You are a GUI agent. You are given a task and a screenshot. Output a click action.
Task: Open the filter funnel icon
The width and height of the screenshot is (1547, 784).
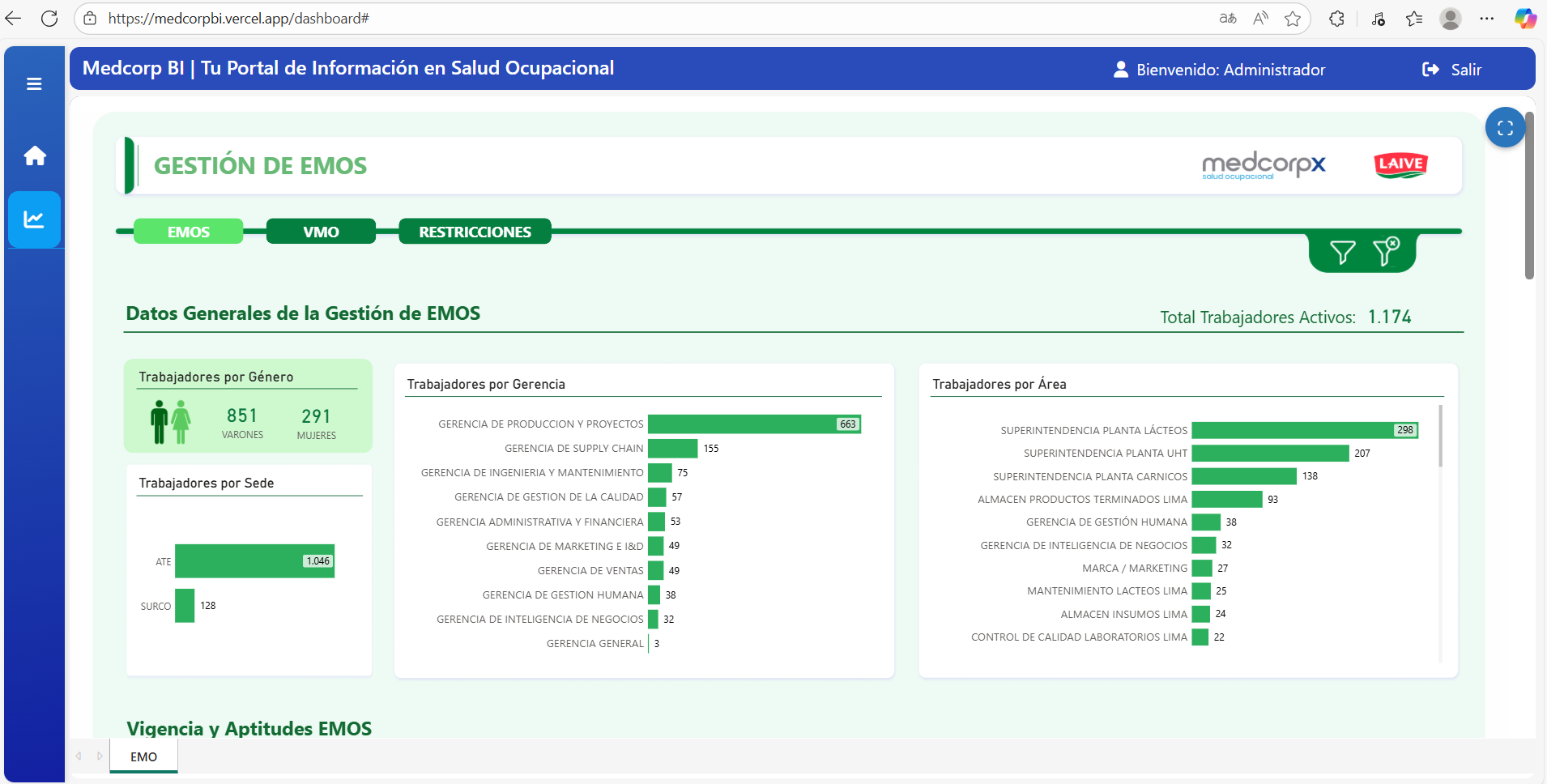[x=1342, y=252]
